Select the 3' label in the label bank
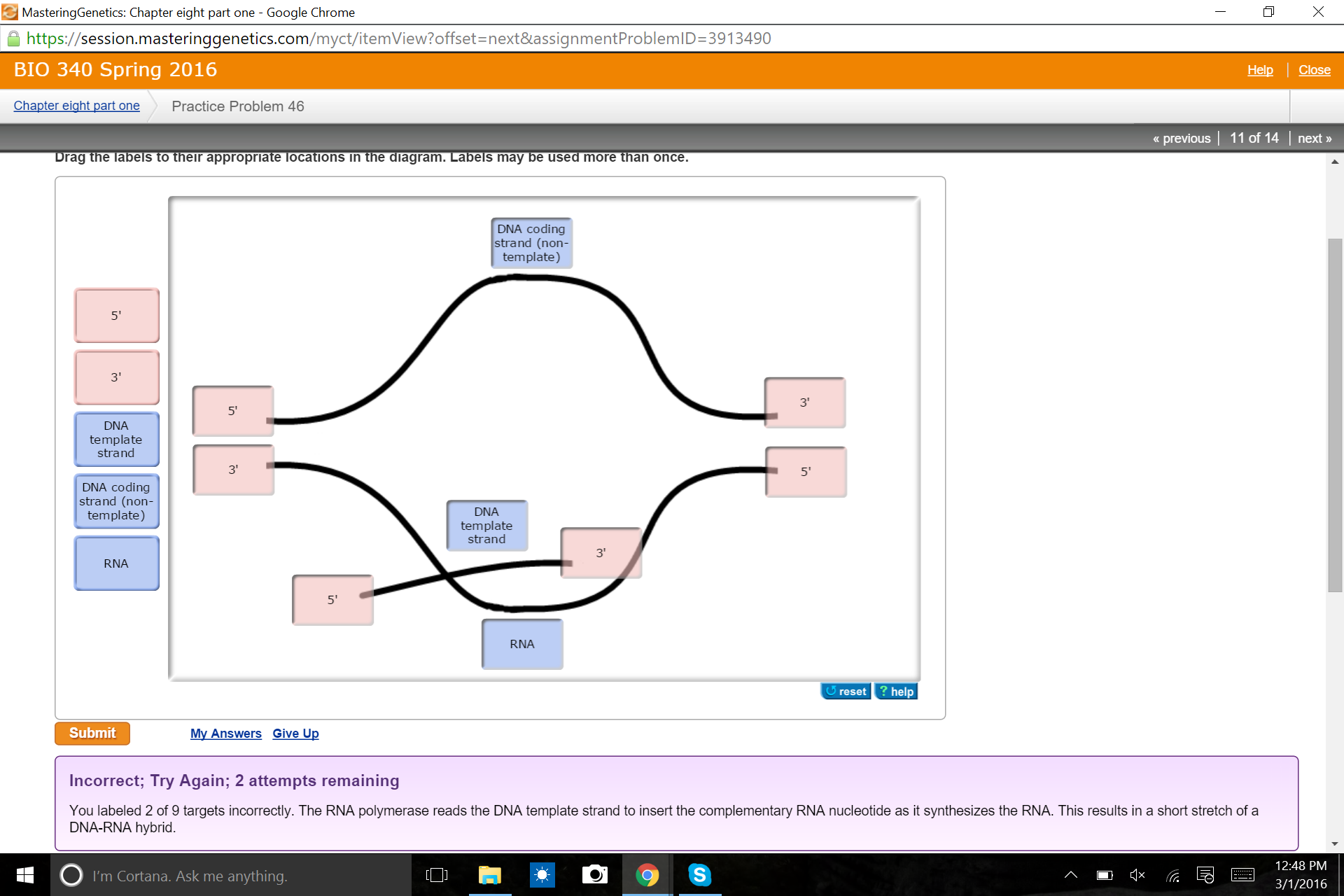Screen dimensions: 1344x896 pos(116,377)
